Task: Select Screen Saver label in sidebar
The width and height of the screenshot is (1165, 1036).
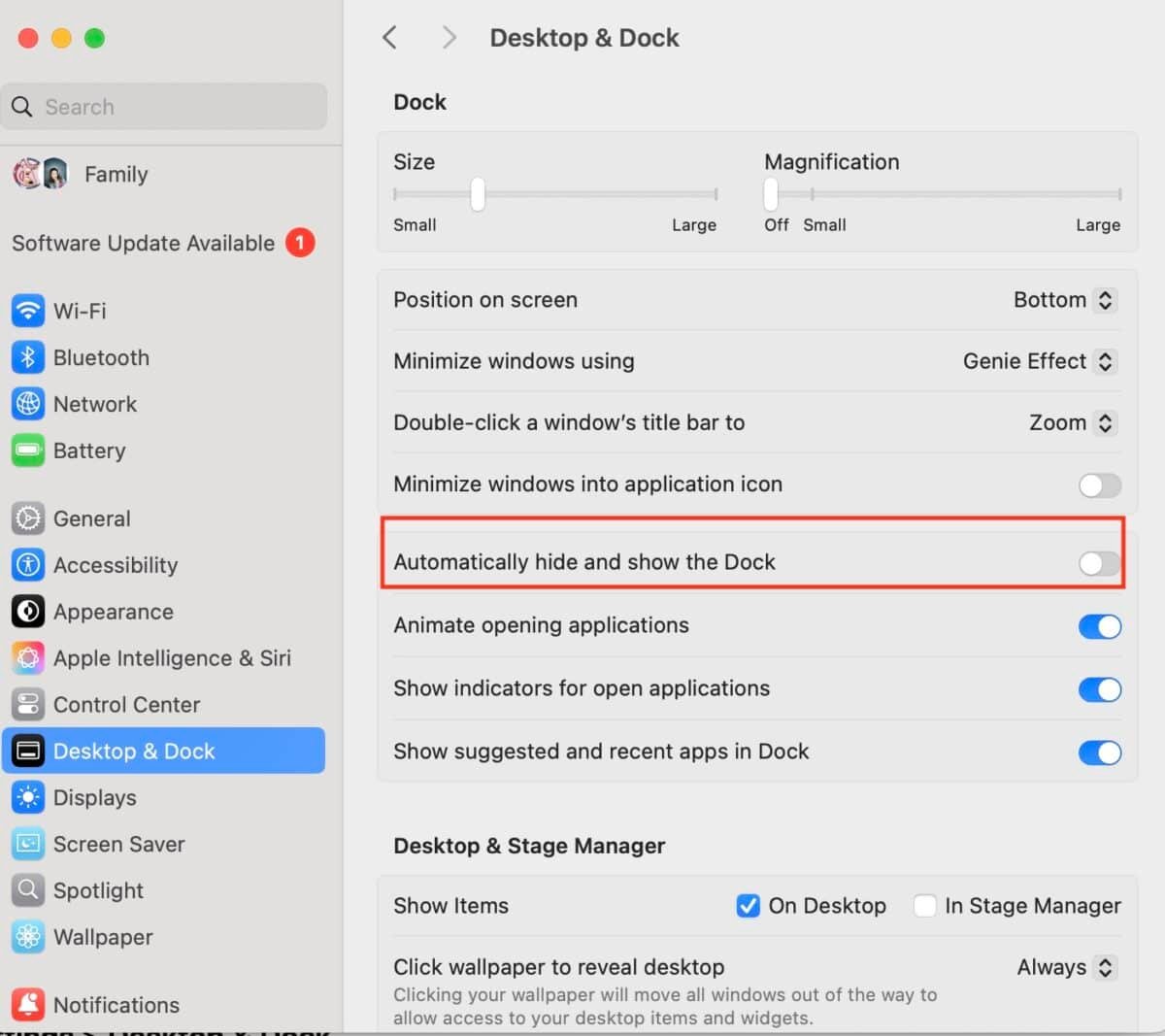Action: tap(118, 845)
